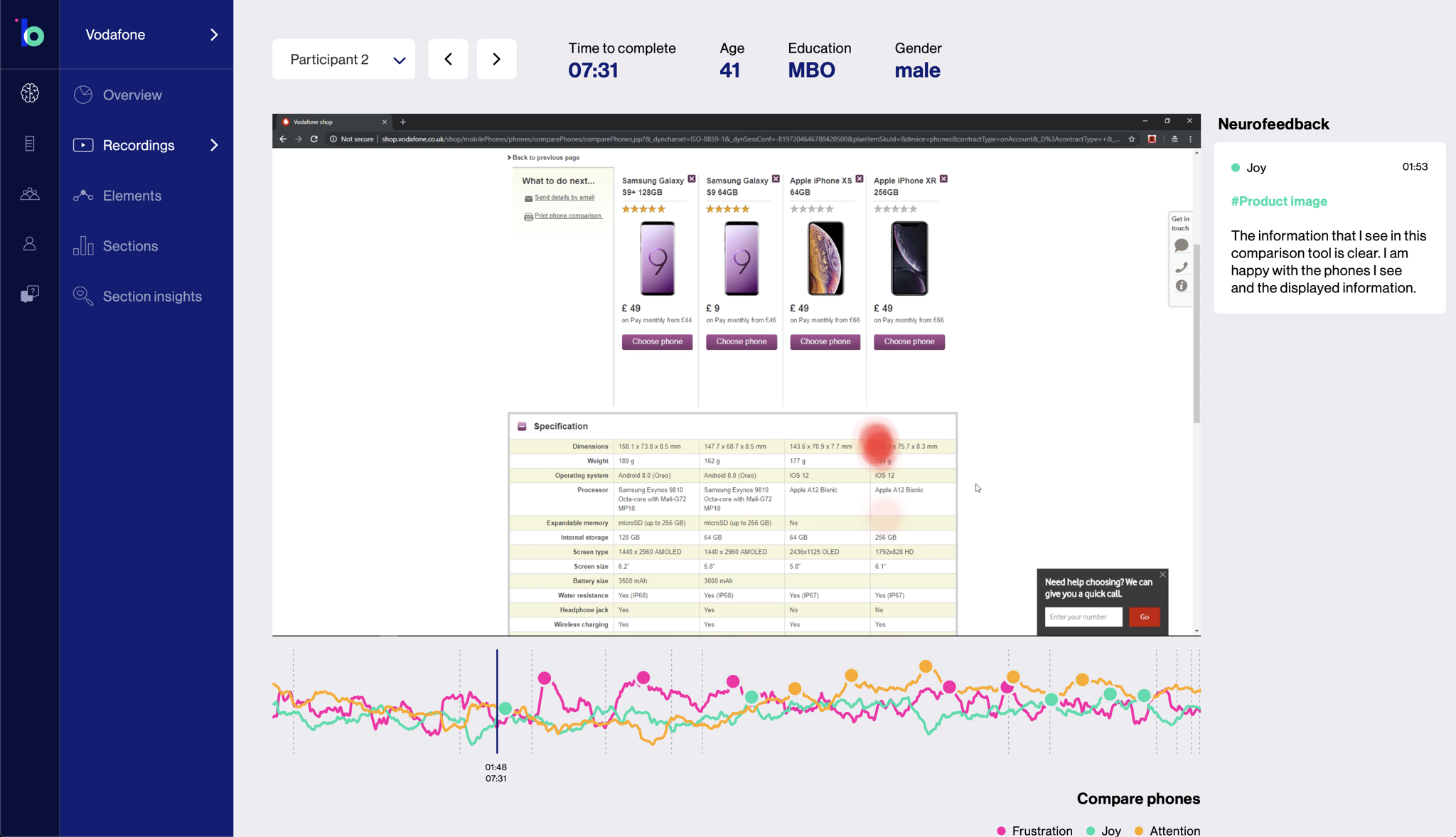
Task: Choose phone for Apple iPhone XR
Action: click(909, 342)
